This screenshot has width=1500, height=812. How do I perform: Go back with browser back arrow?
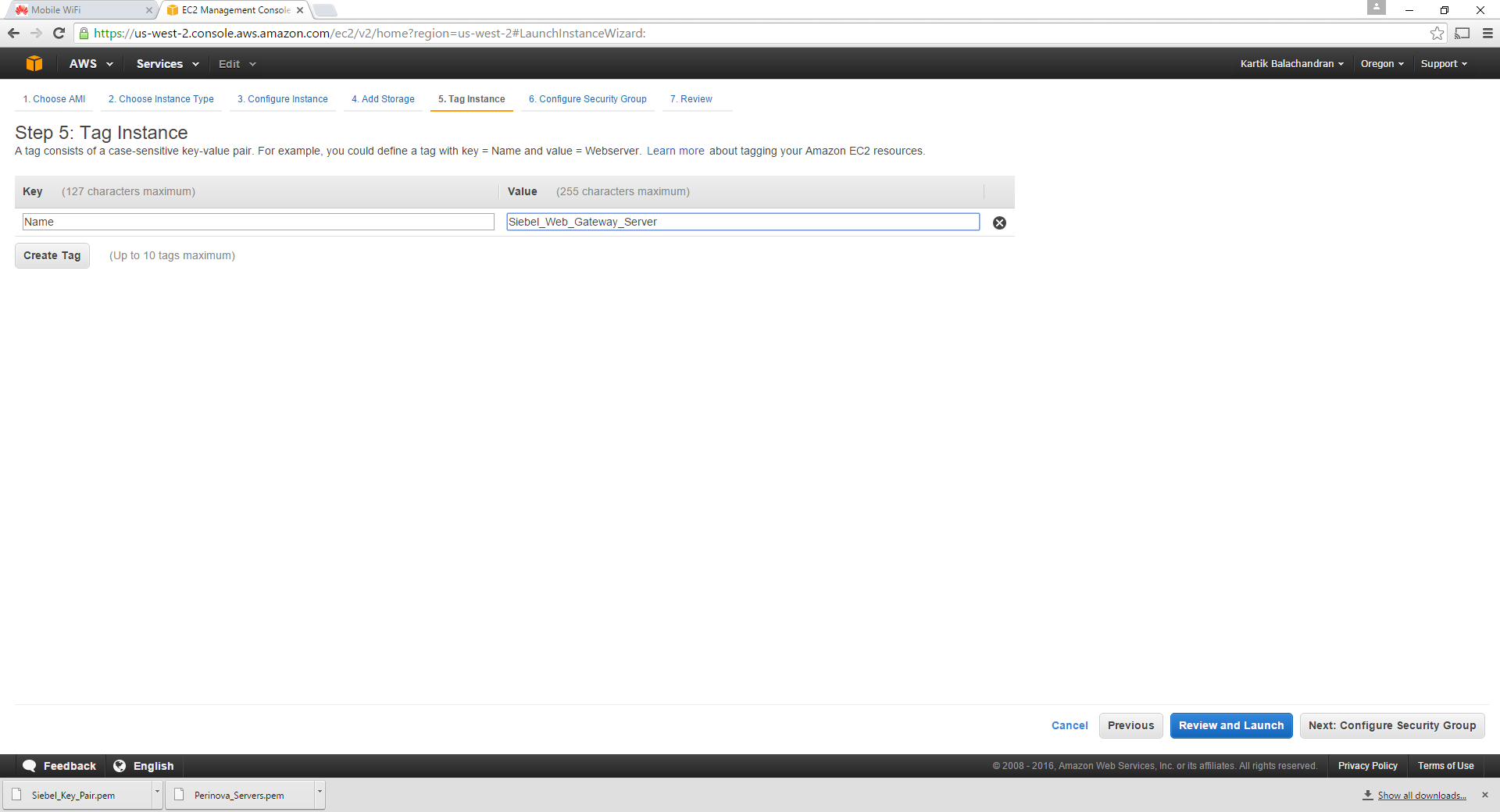[13, 34]
